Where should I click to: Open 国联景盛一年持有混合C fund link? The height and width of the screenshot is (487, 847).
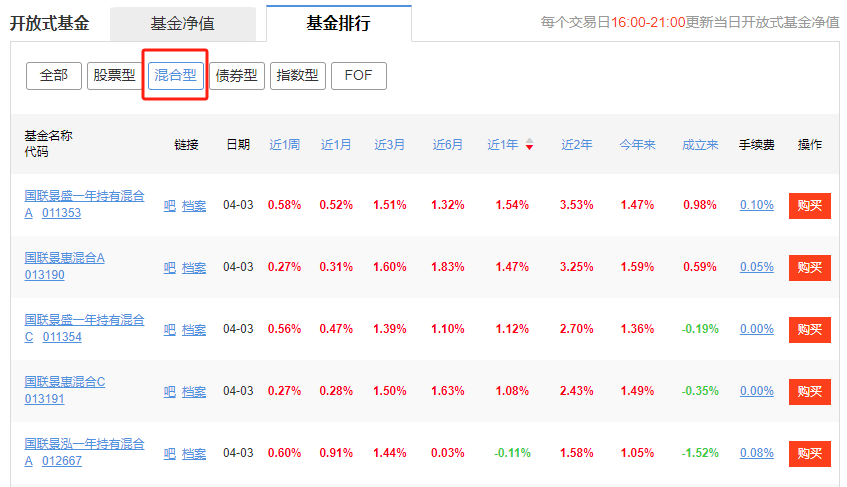[x=84, y=320]
